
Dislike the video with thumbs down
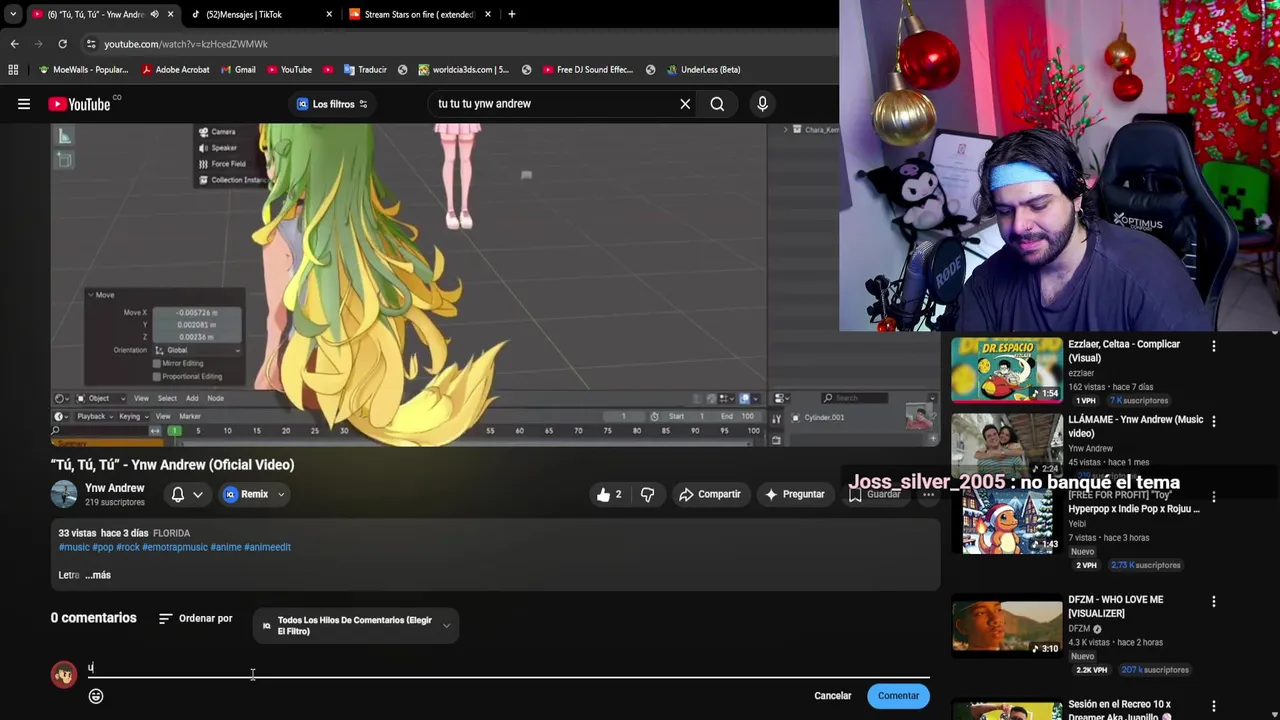pyautogui.click(x=647, y=494)
